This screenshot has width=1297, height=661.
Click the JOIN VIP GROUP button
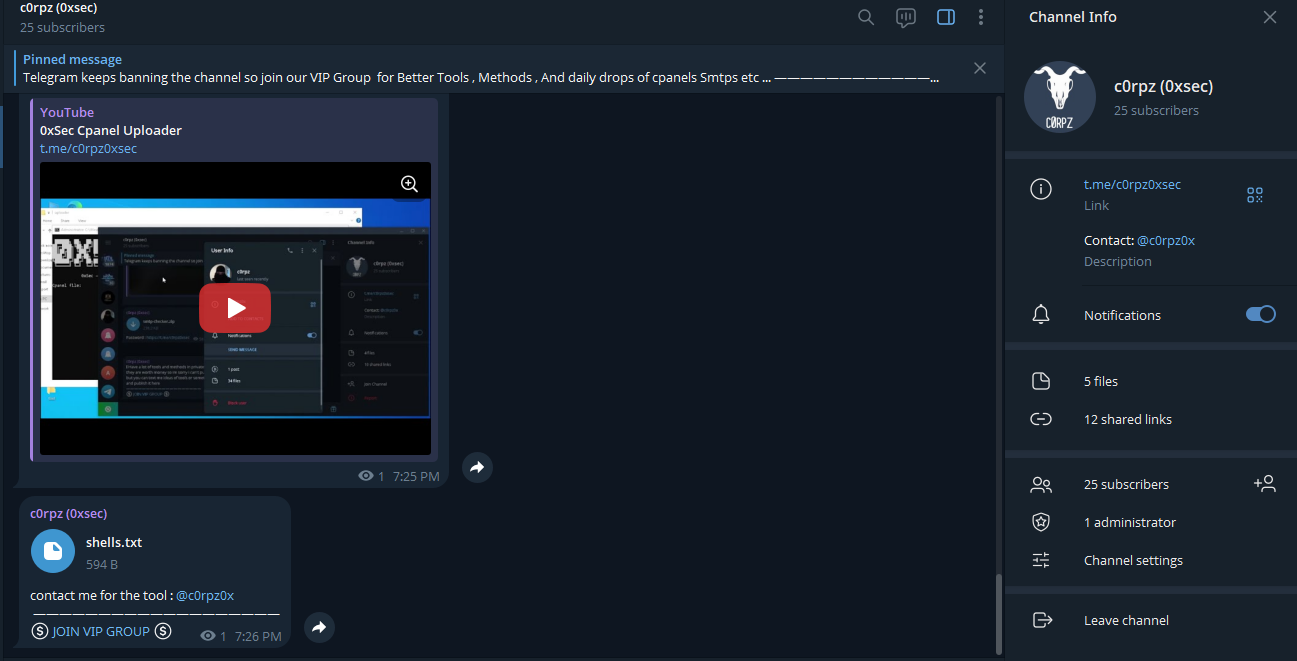coord(100,631)
